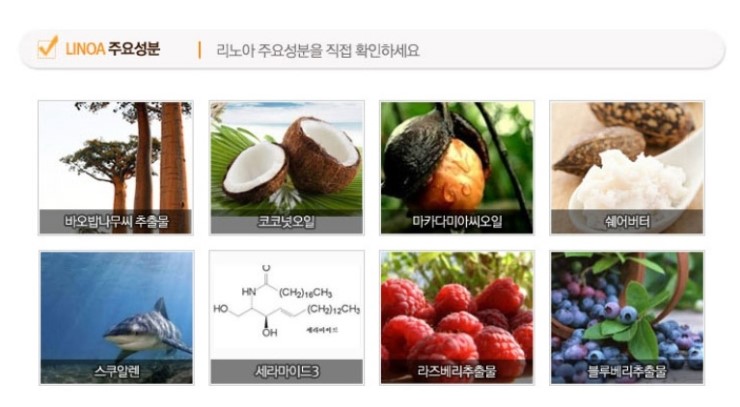Select the 라즈베리추출물 label
The image size is (740, 407).
pos(457,372)
